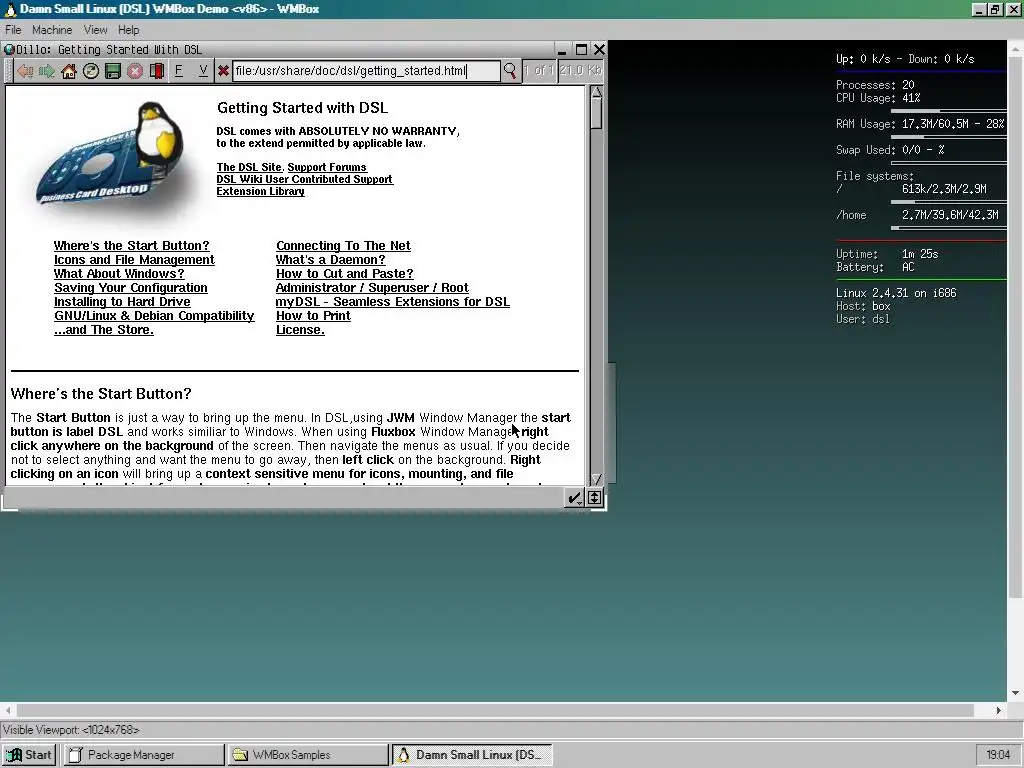Image resolution: width=1024 pixels, height=768 pixels.
Task: Open Installing to Hard Drive link
Action: point(122,302)
